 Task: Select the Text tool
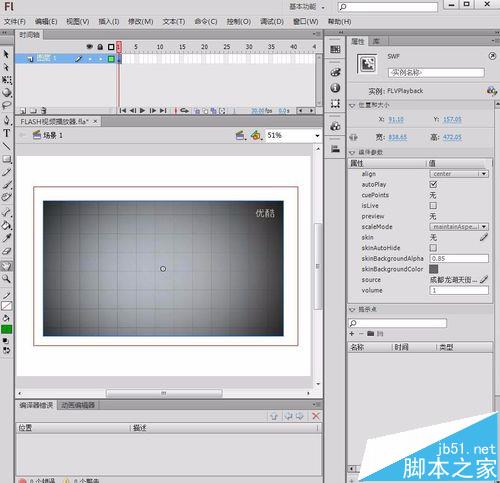pyautogui.click(x=6, y=133)
